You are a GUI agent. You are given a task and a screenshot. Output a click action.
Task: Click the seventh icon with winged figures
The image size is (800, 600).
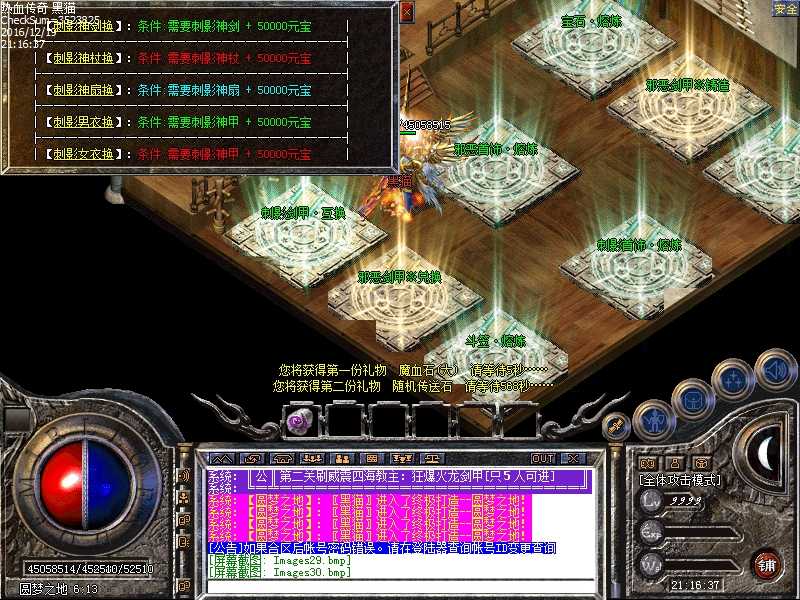(x=402, y=459)
